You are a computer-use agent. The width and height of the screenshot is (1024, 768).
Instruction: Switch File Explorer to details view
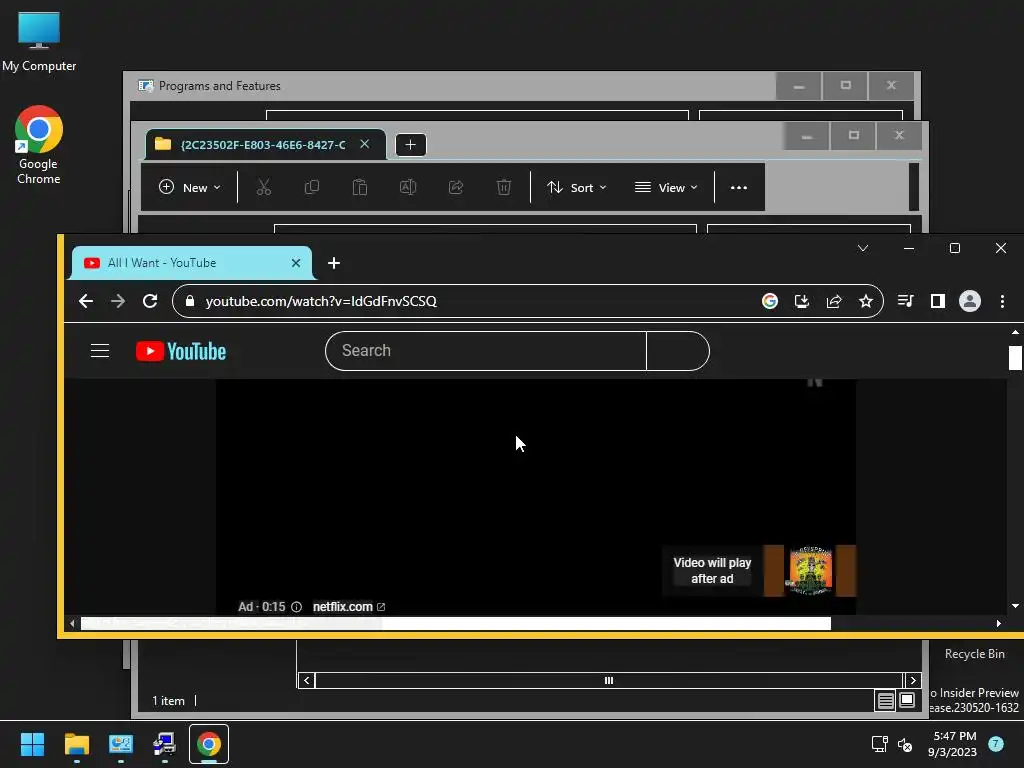coord(886,701)
